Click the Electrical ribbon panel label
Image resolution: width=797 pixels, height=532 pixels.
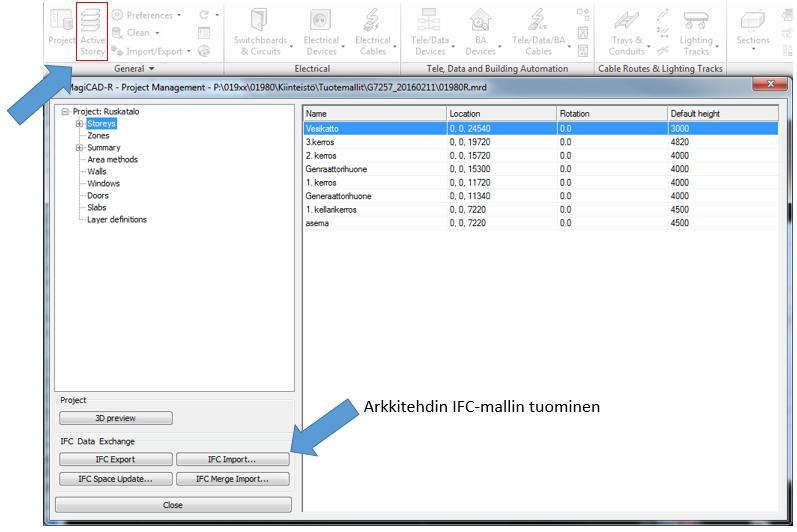coord(312,69)
